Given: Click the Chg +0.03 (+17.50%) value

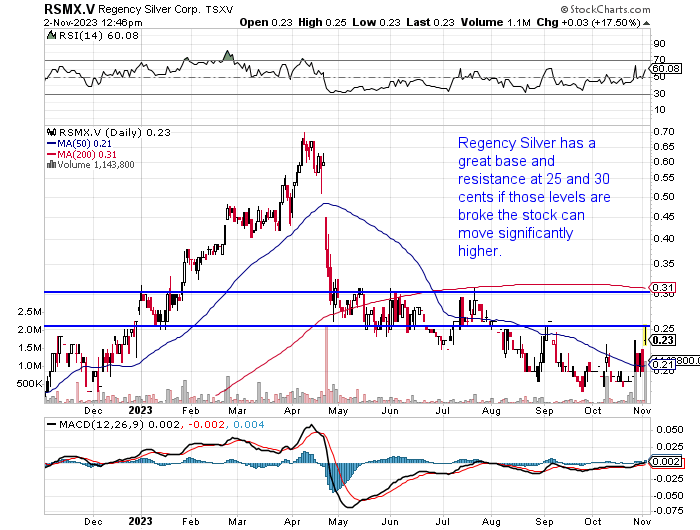Looking at the screenshot, I should point(589,22).
